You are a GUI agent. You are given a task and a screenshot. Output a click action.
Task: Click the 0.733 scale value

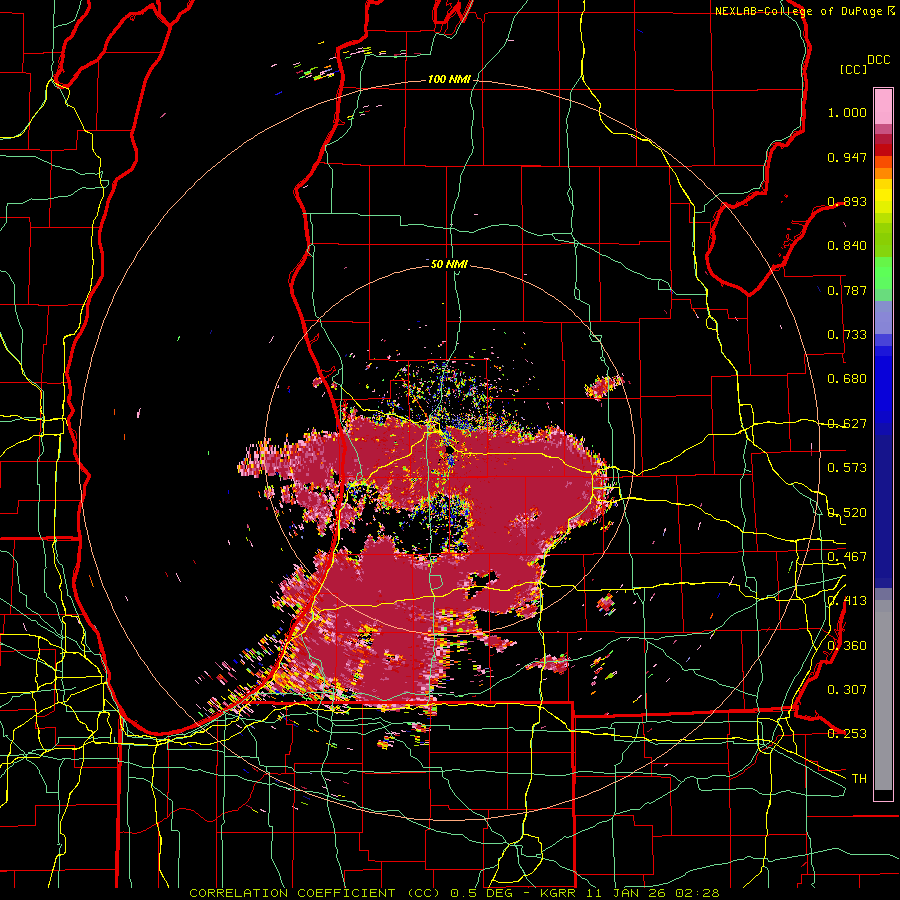click(847, 335)
